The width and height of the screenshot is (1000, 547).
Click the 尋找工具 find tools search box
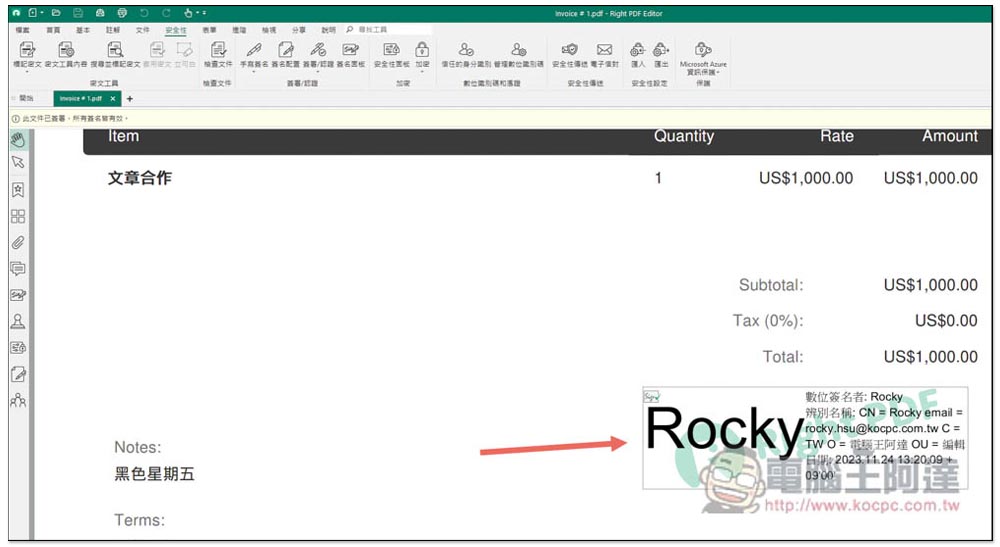tap(389, 30)
